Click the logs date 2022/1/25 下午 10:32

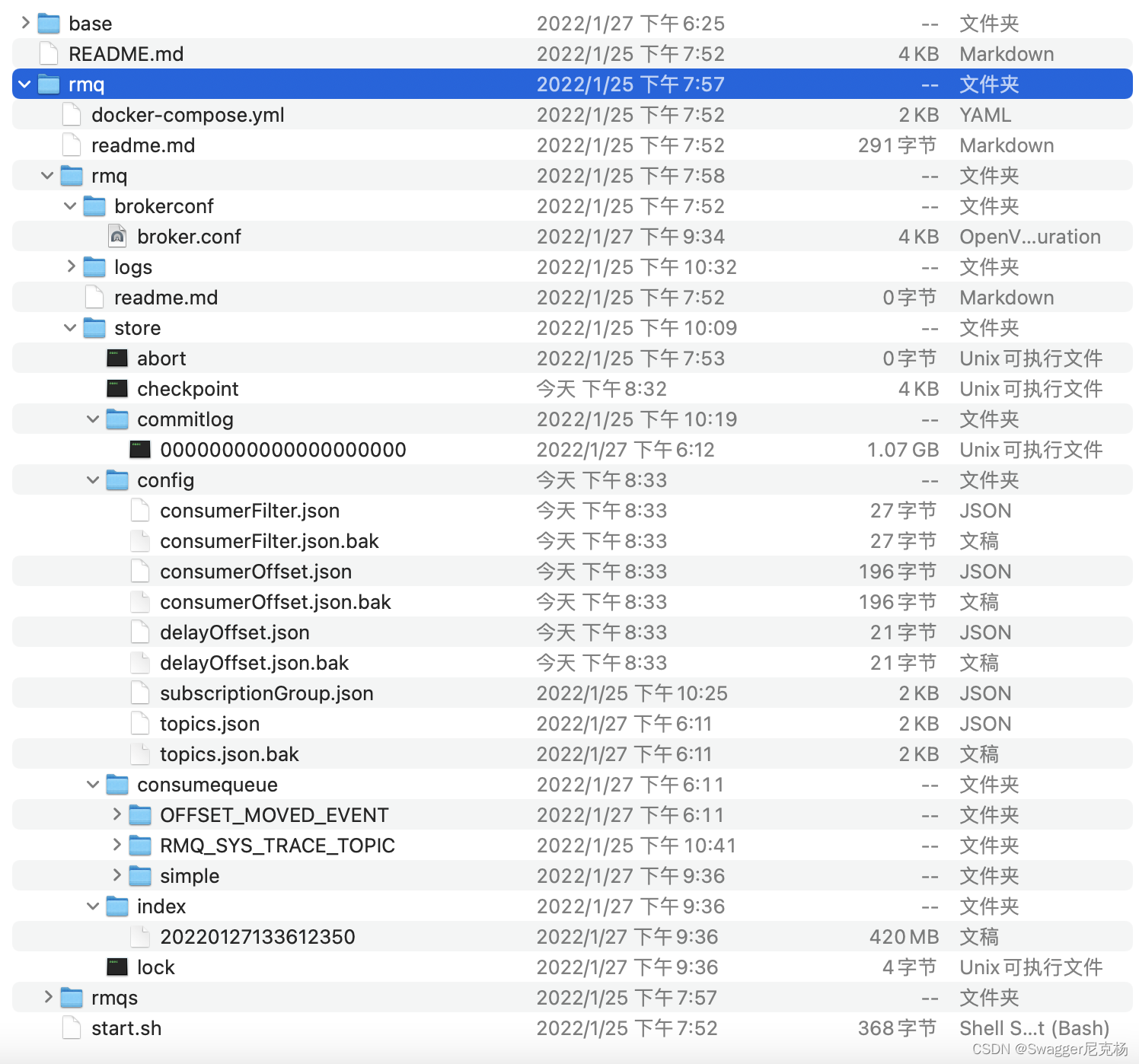click(x=636, y=266)
